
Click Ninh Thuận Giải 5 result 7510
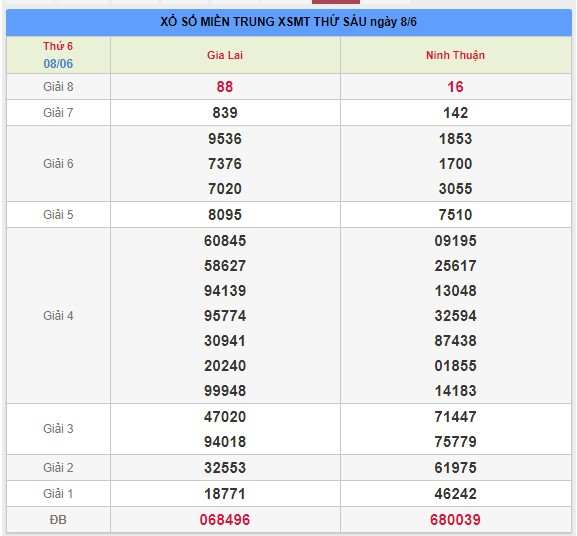click(x=455, y=214)
